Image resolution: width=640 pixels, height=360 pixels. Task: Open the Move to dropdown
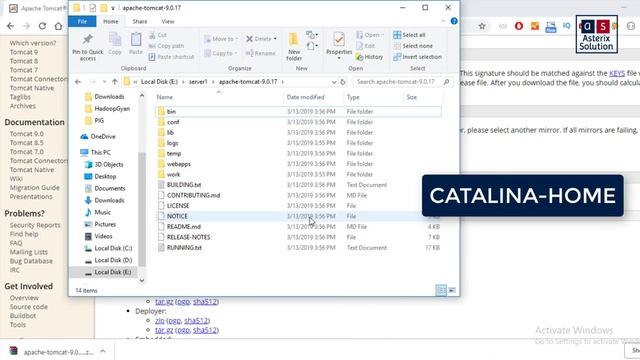221,39
